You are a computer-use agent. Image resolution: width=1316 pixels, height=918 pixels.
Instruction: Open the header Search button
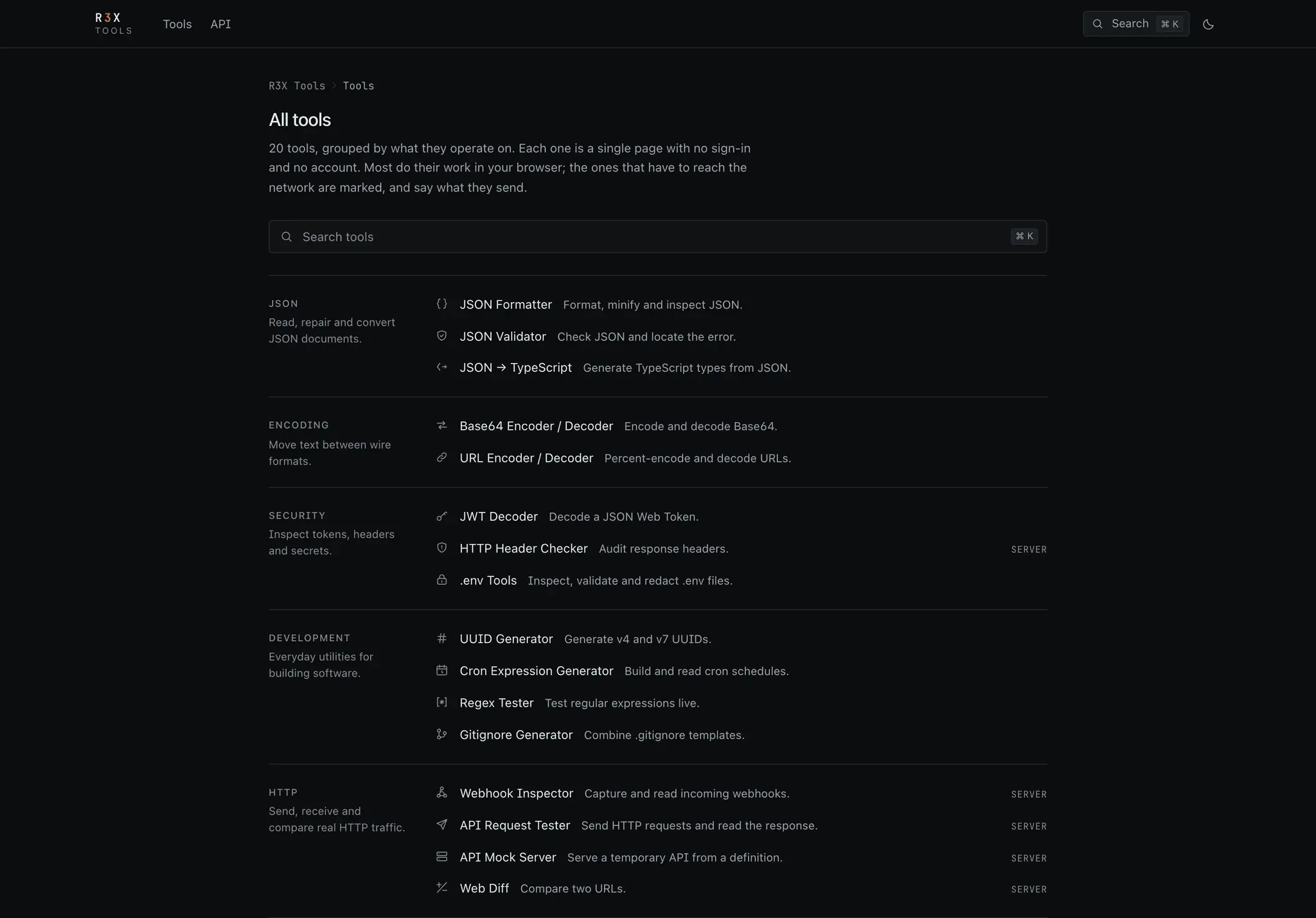[x=1136, y=24]
